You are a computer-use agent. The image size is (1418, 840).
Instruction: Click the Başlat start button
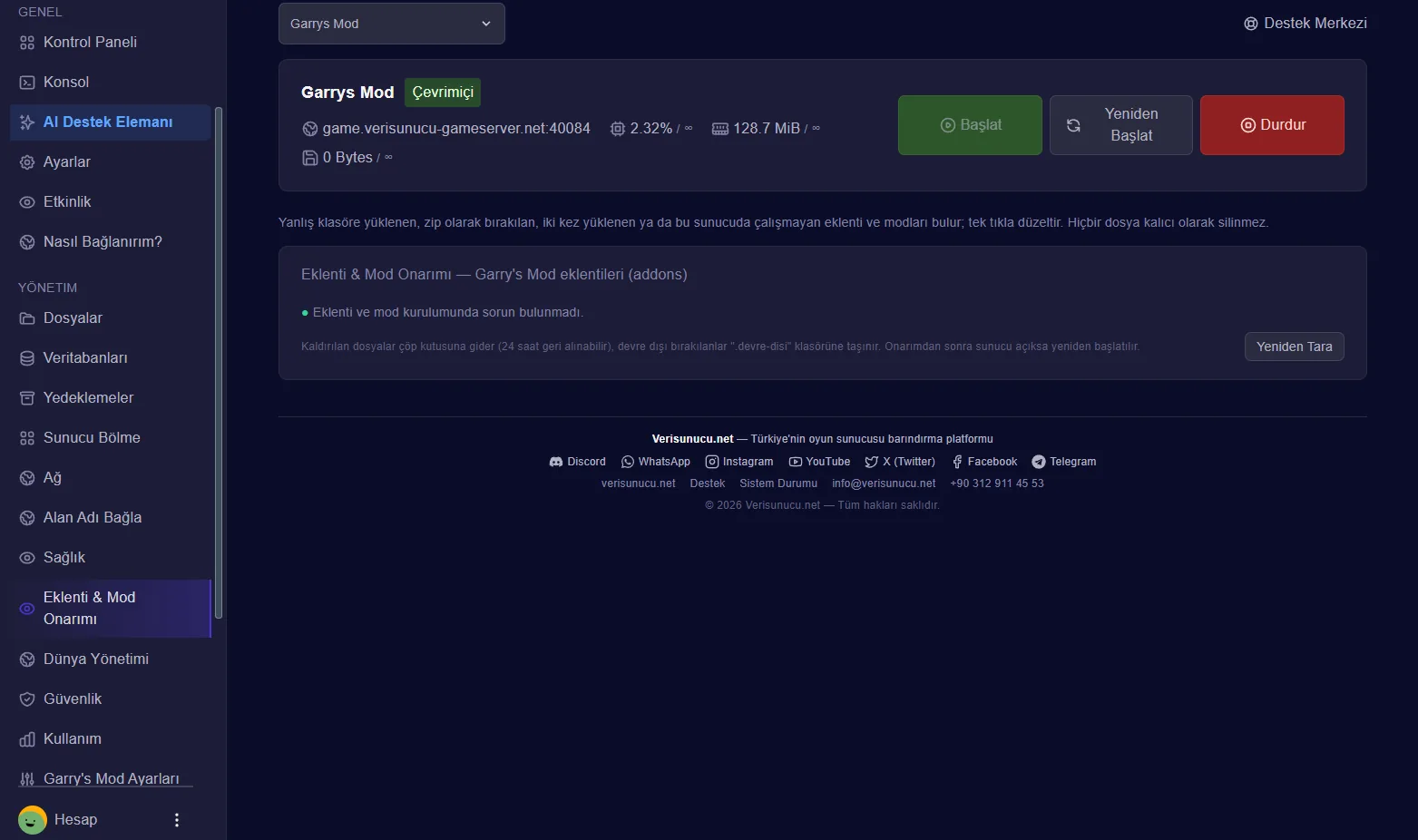click(x=970, y=125)
